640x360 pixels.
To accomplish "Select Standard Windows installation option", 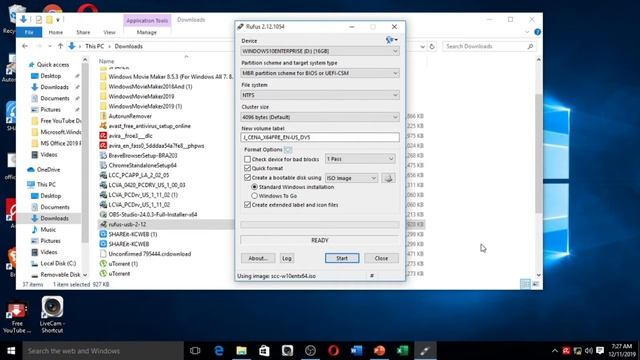I will [254, 187].
